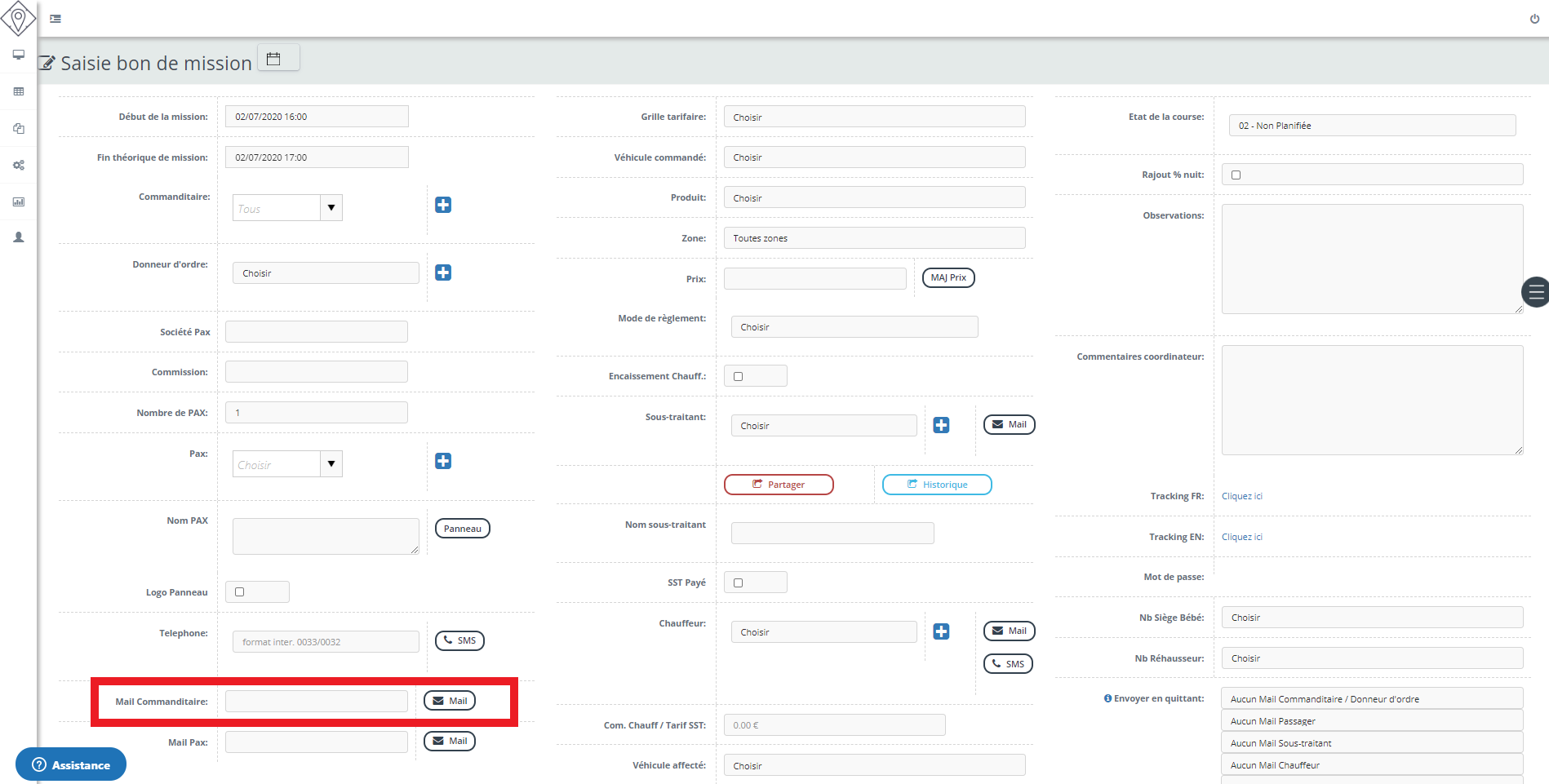Click the power icon in top right
This screenshot has width=1549, height=784.
point(1534,19)
